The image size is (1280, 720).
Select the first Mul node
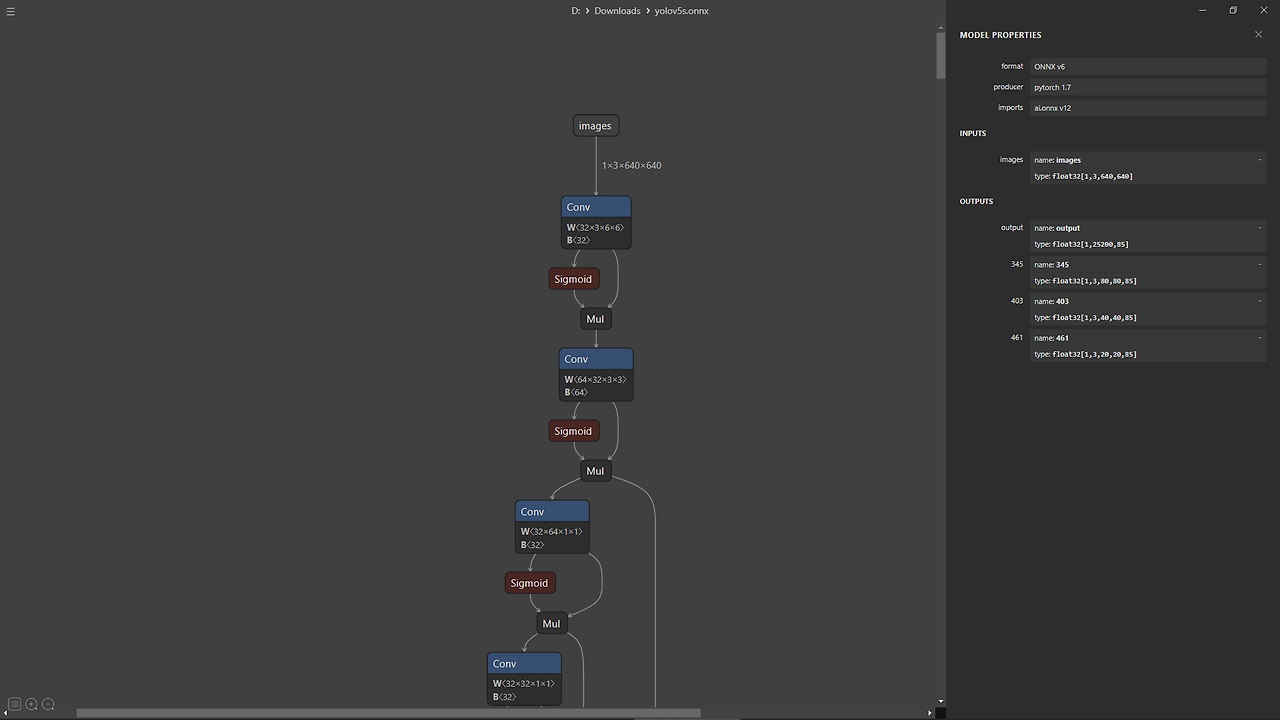[x=595, y=318]
